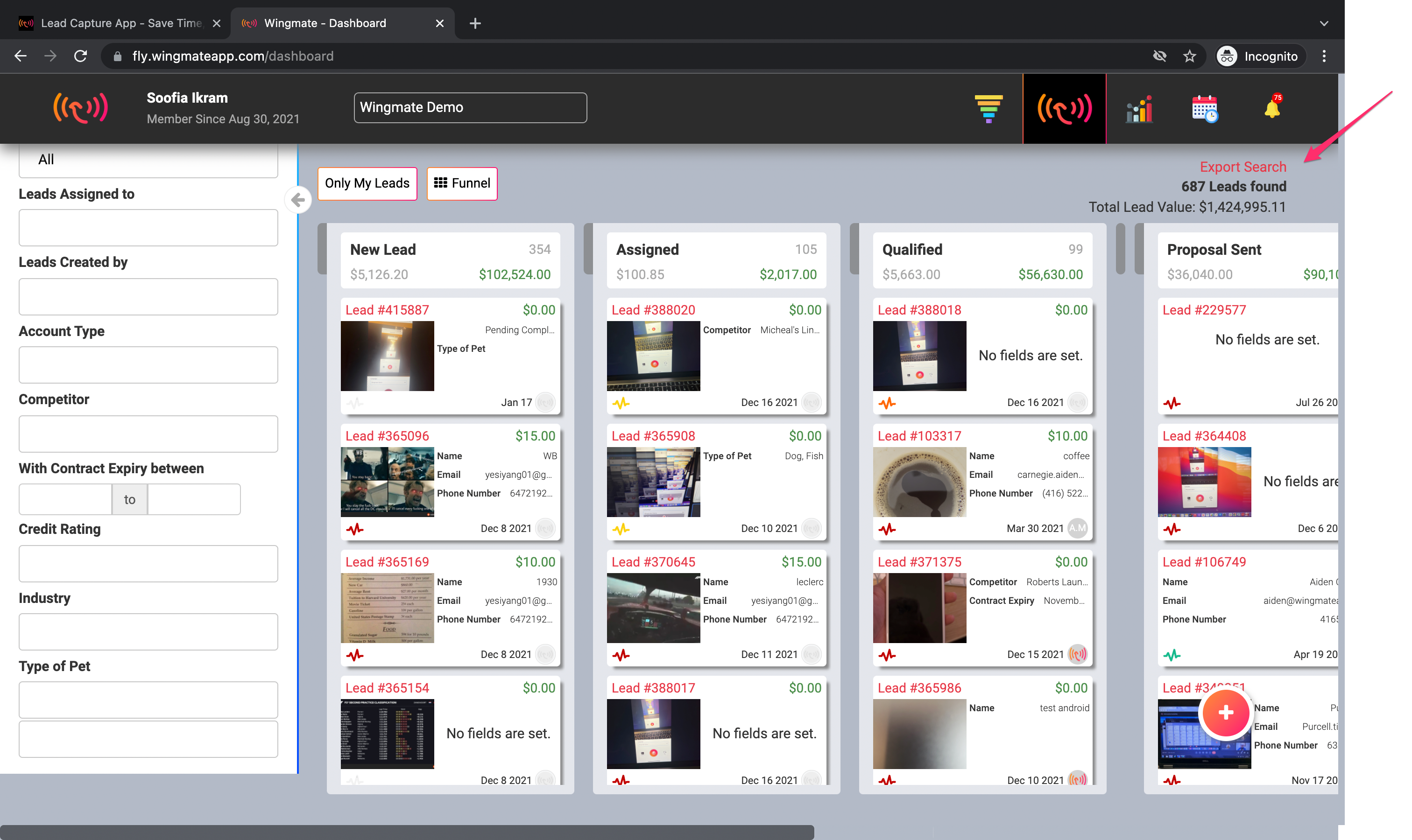Click the browser back arrow
Screen dimensions: 1412x840
click(x=21, y=56)
